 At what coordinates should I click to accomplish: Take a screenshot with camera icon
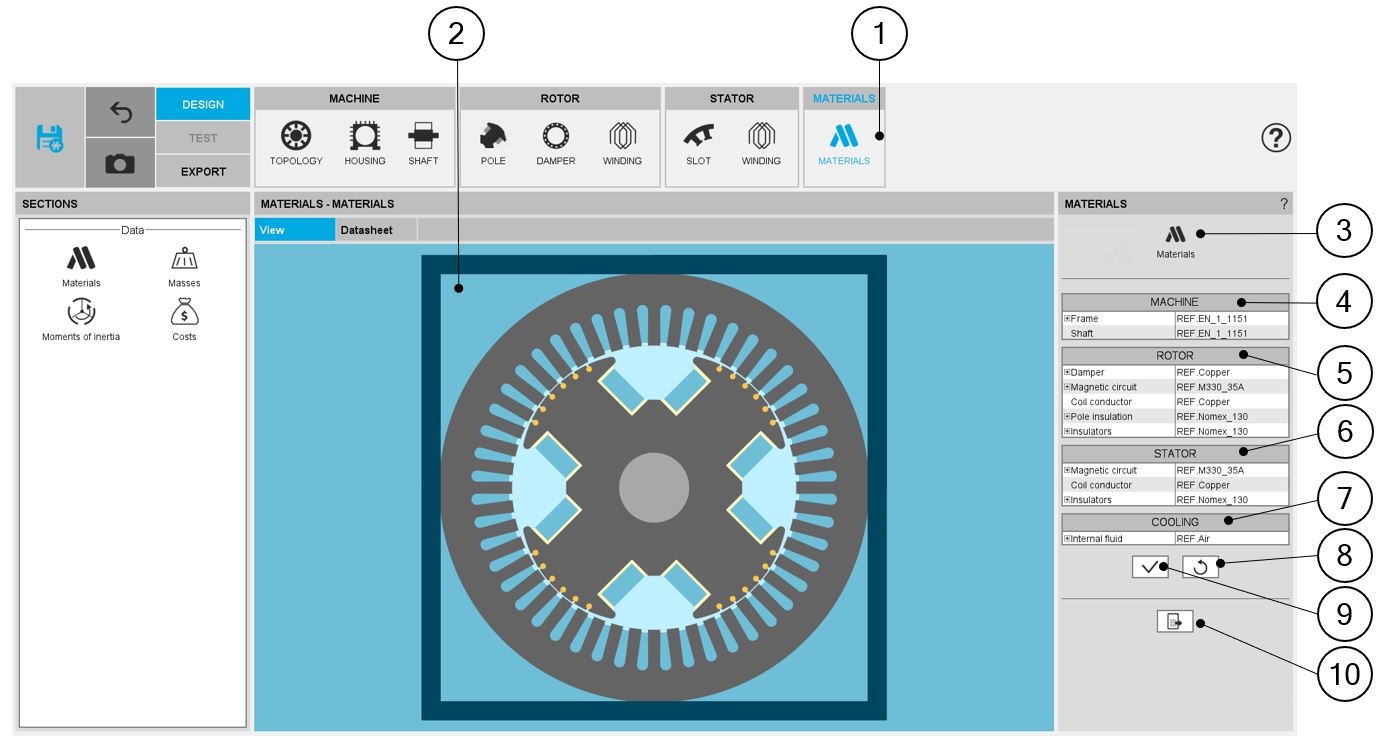point(120,163)
